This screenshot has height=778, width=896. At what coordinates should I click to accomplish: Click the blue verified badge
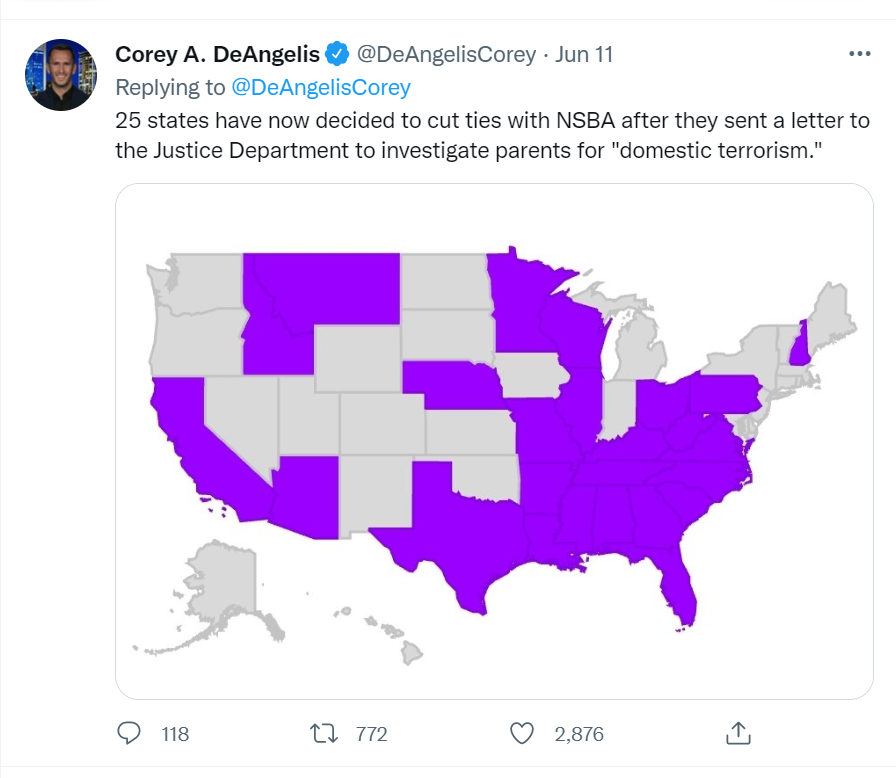click(337, 54)
